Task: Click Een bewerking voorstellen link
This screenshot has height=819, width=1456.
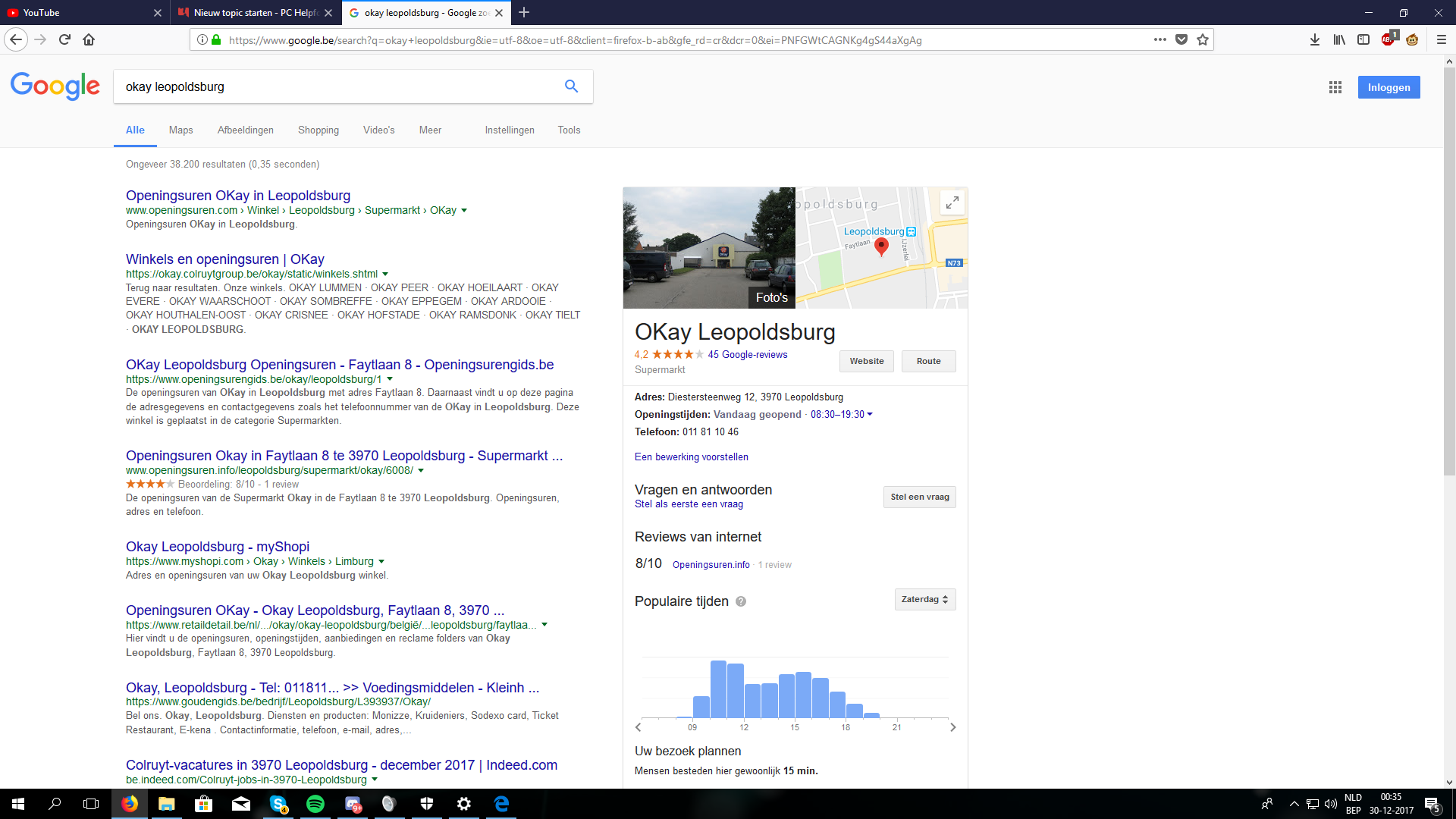Action: 692,457
